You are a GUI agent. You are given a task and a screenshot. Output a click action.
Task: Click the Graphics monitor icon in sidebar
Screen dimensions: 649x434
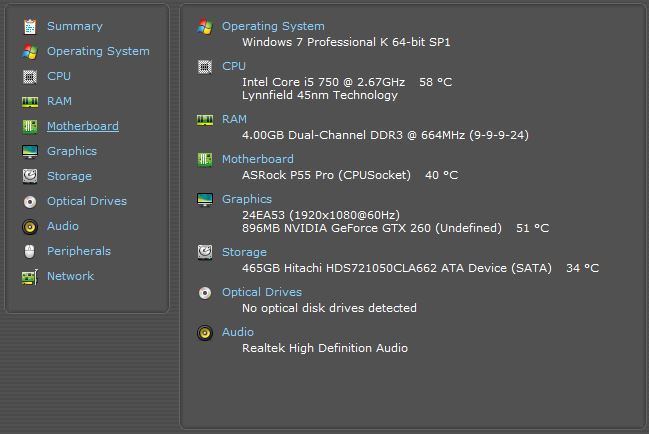[29, 151]
